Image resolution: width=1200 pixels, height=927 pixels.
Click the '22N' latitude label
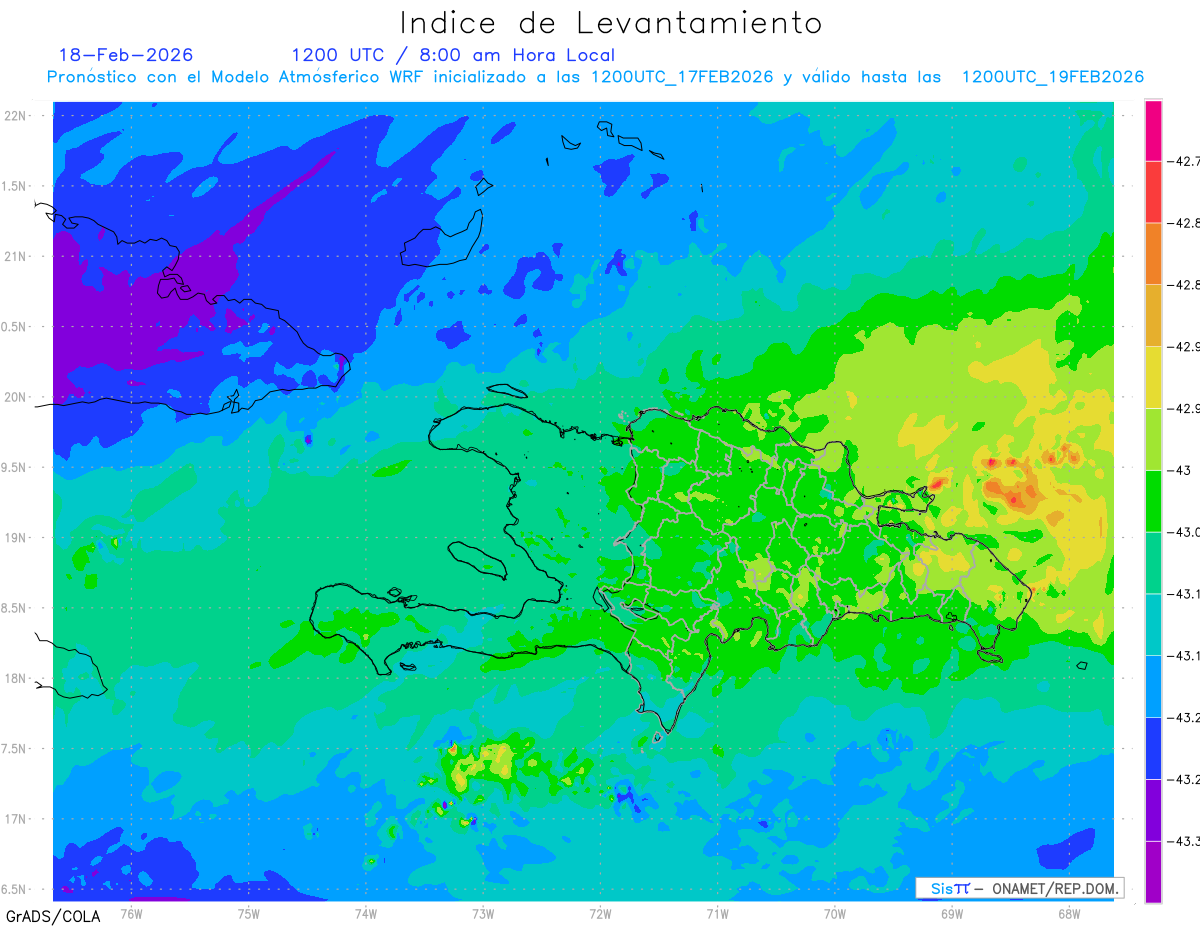coord(17,115)
